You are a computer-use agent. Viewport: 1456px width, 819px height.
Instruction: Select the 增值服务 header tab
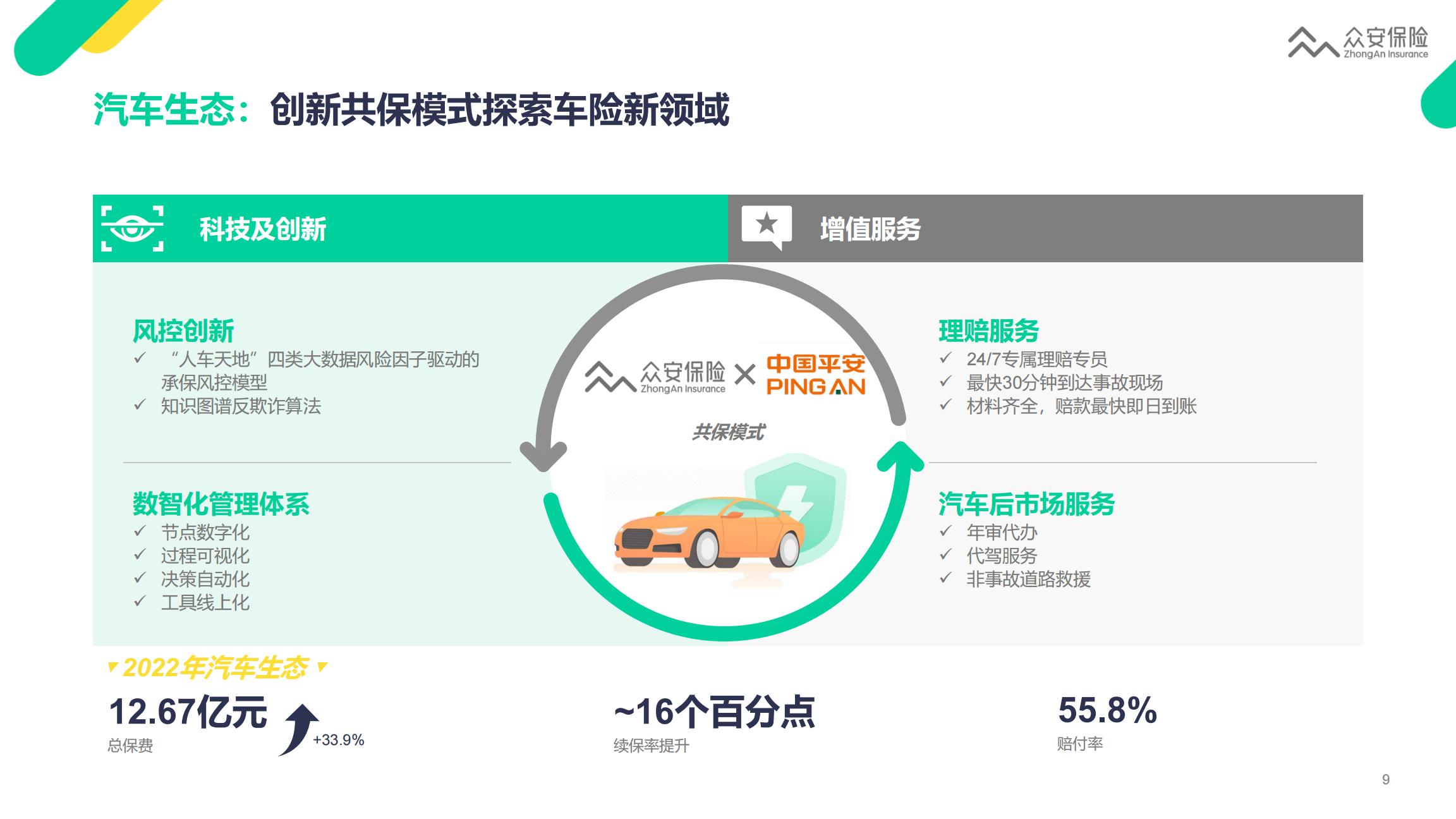tap(1045, 228)
